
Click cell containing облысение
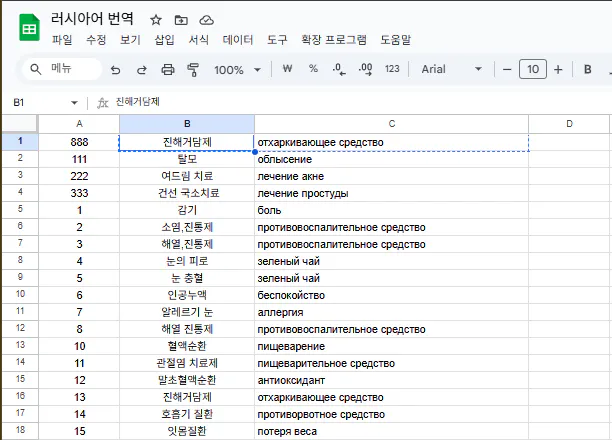391,159
